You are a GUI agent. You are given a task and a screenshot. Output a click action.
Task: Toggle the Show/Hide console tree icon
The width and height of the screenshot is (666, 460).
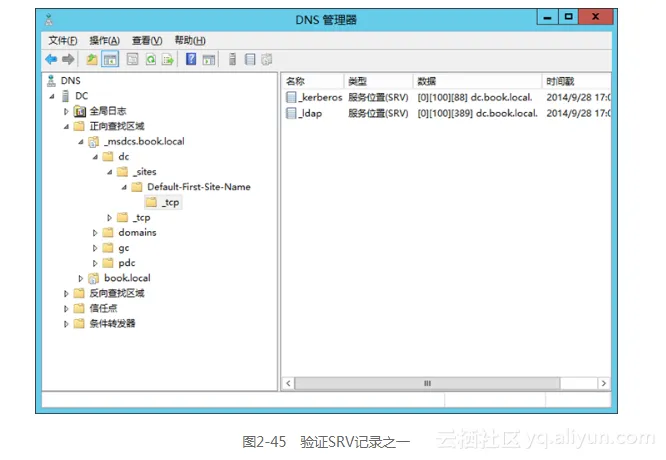[110, 59]
